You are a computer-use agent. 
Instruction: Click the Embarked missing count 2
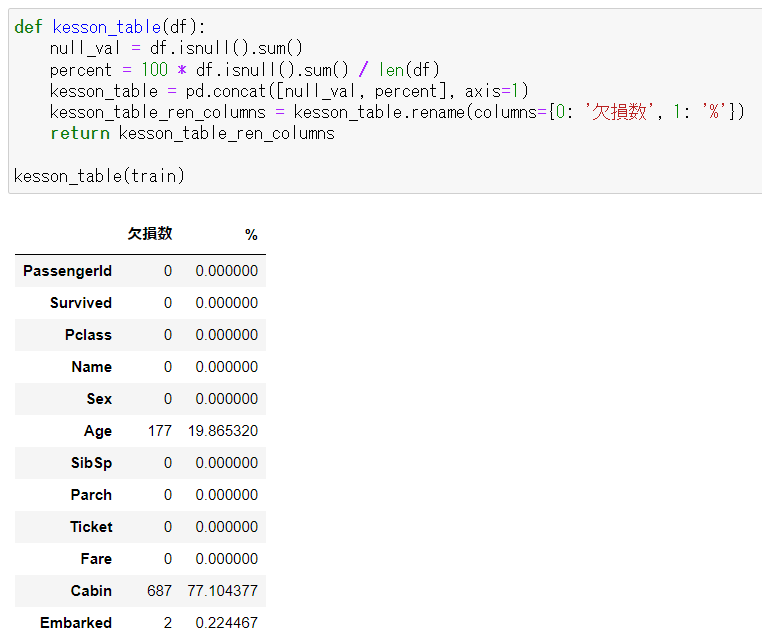tap(168, 623)
